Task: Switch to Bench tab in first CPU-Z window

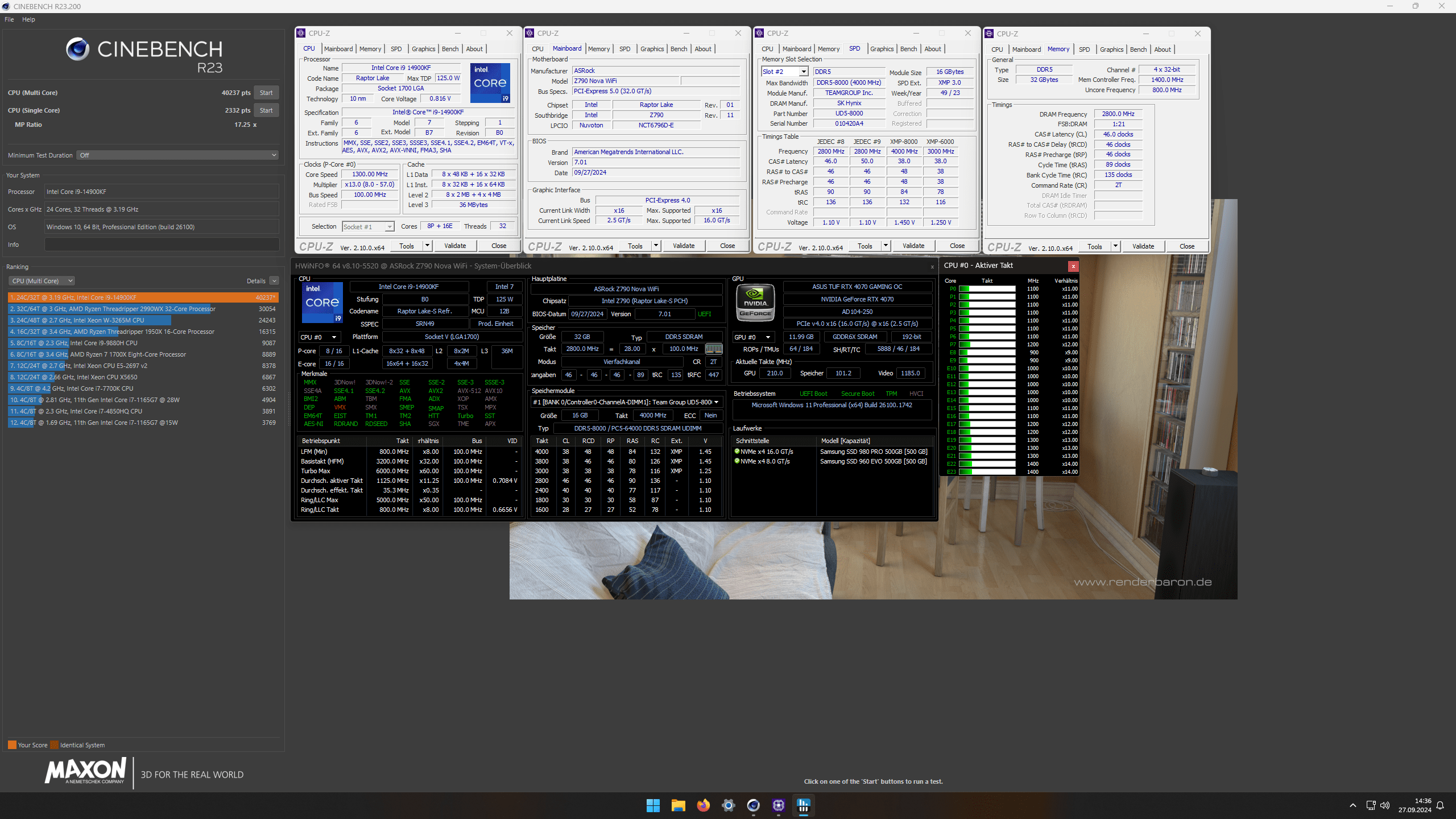Action: 450,49
